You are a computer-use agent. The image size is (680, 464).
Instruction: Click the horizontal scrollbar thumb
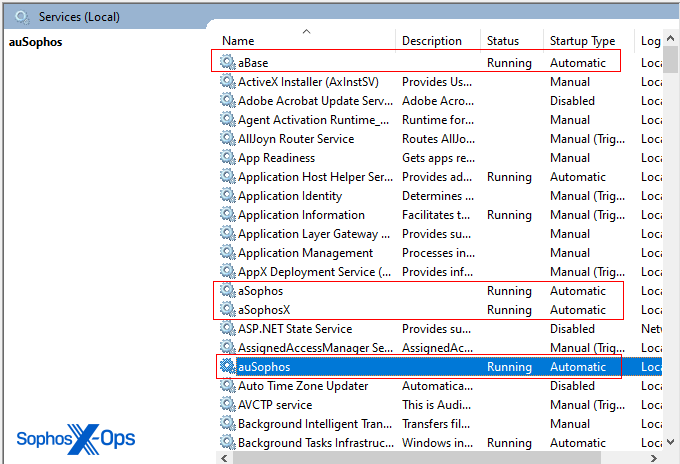[417, 458]
